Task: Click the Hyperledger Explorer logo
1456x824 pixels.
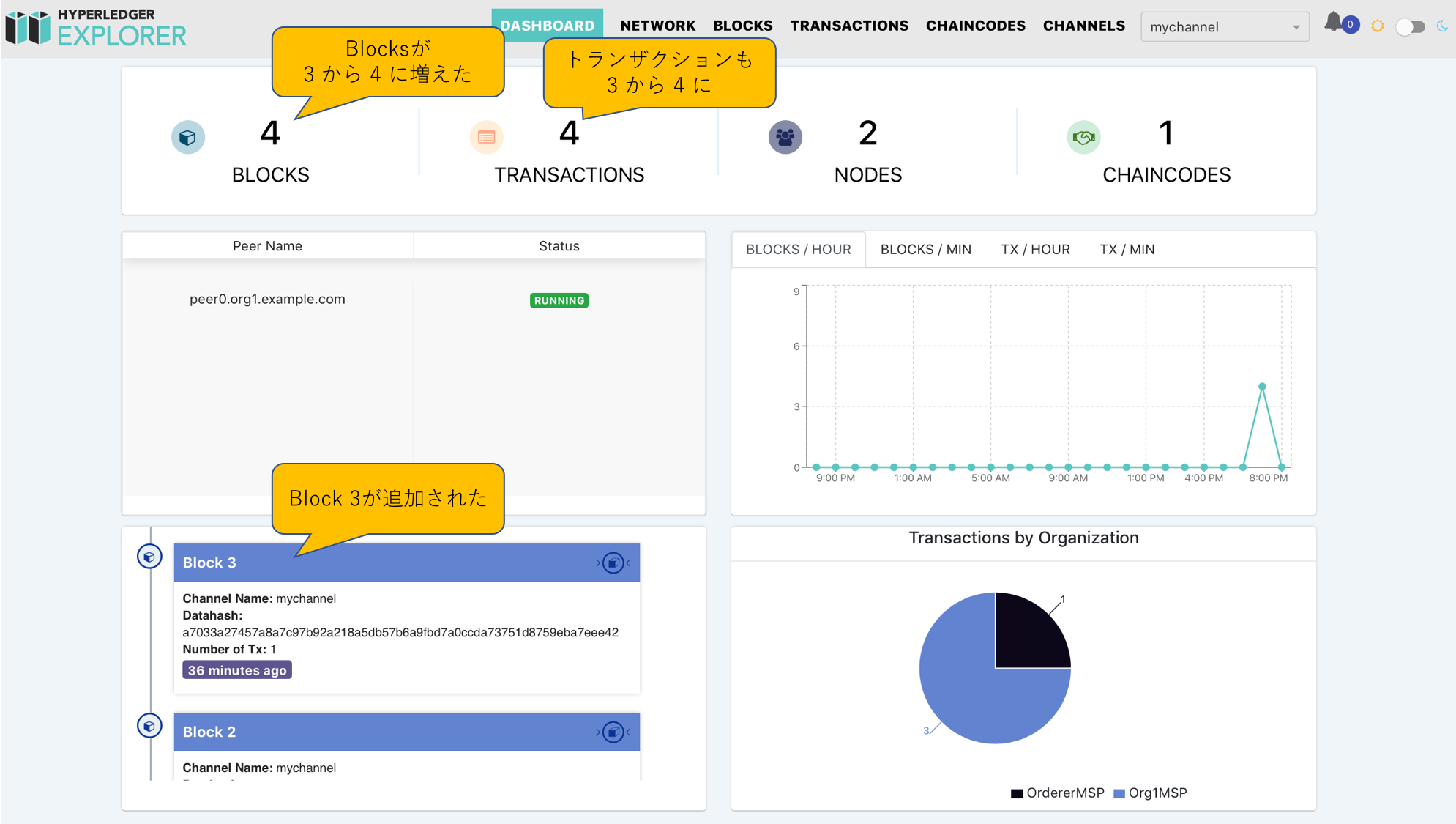Action: (95, 27)
